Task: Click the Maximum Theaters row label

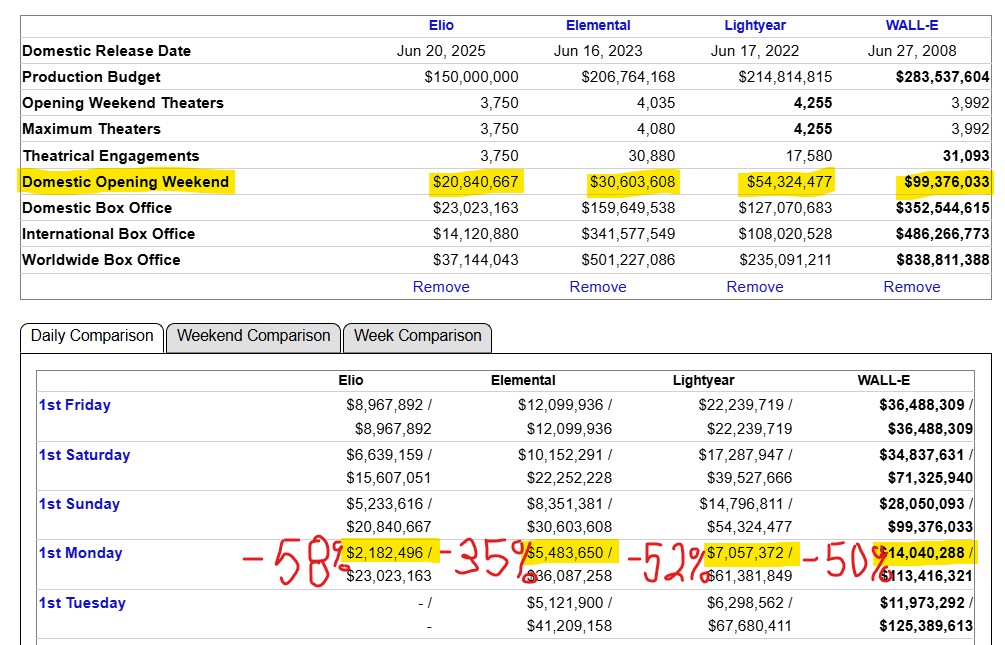Action: [x=92, y=129]
